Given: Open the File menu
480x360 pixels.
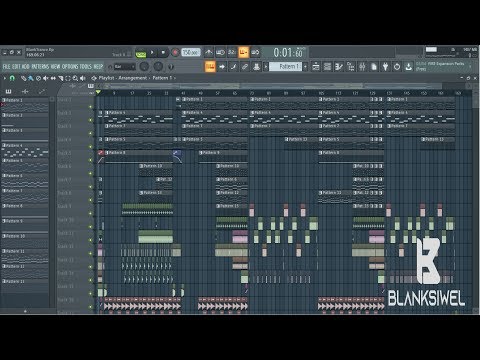Looking at the screenshot, I should [7, 67].
